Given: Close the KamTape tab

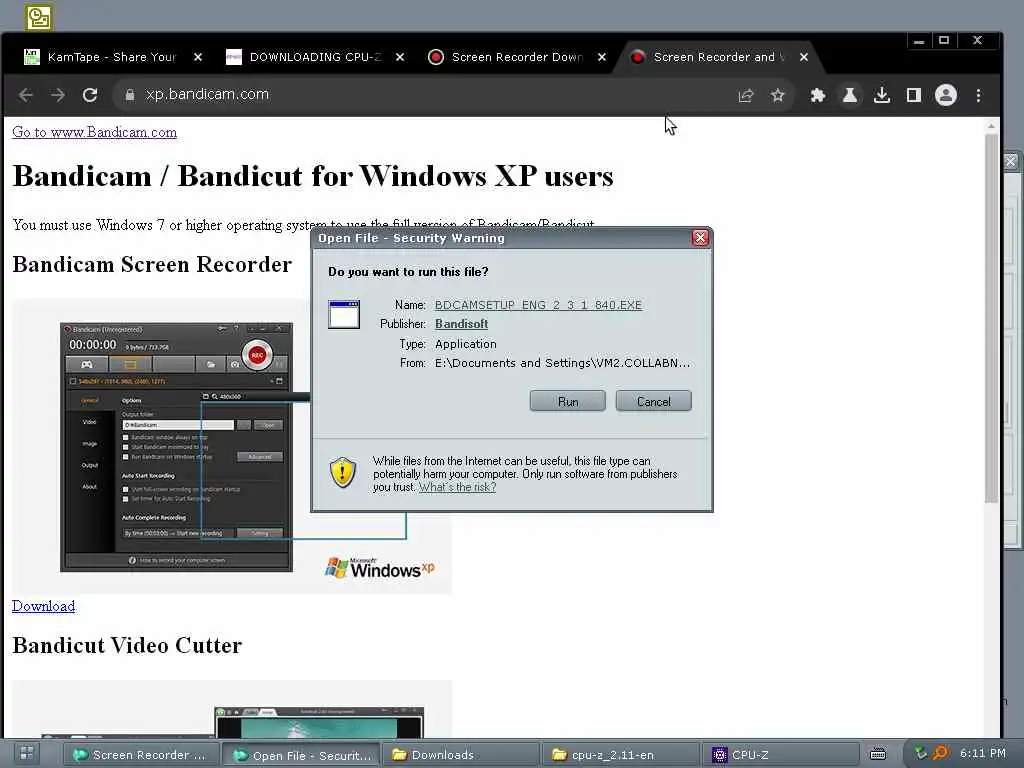Looking at the screenshot, I should [198, 57].
